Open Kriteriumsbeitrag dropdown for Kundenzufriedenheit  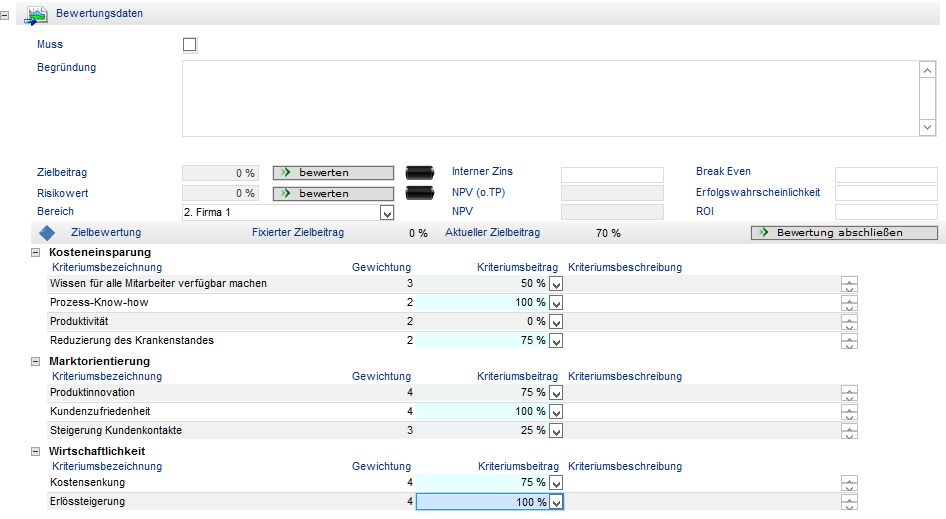tap(556, 412)
